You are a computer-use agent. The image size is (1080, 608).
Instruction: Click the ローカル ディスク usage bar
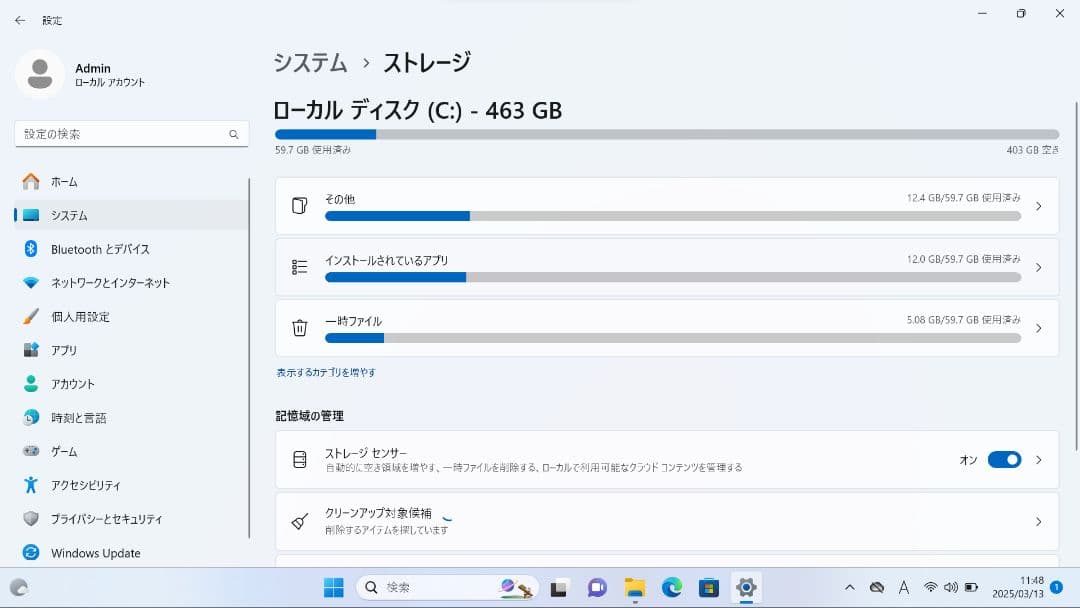[x=666, y=134]
